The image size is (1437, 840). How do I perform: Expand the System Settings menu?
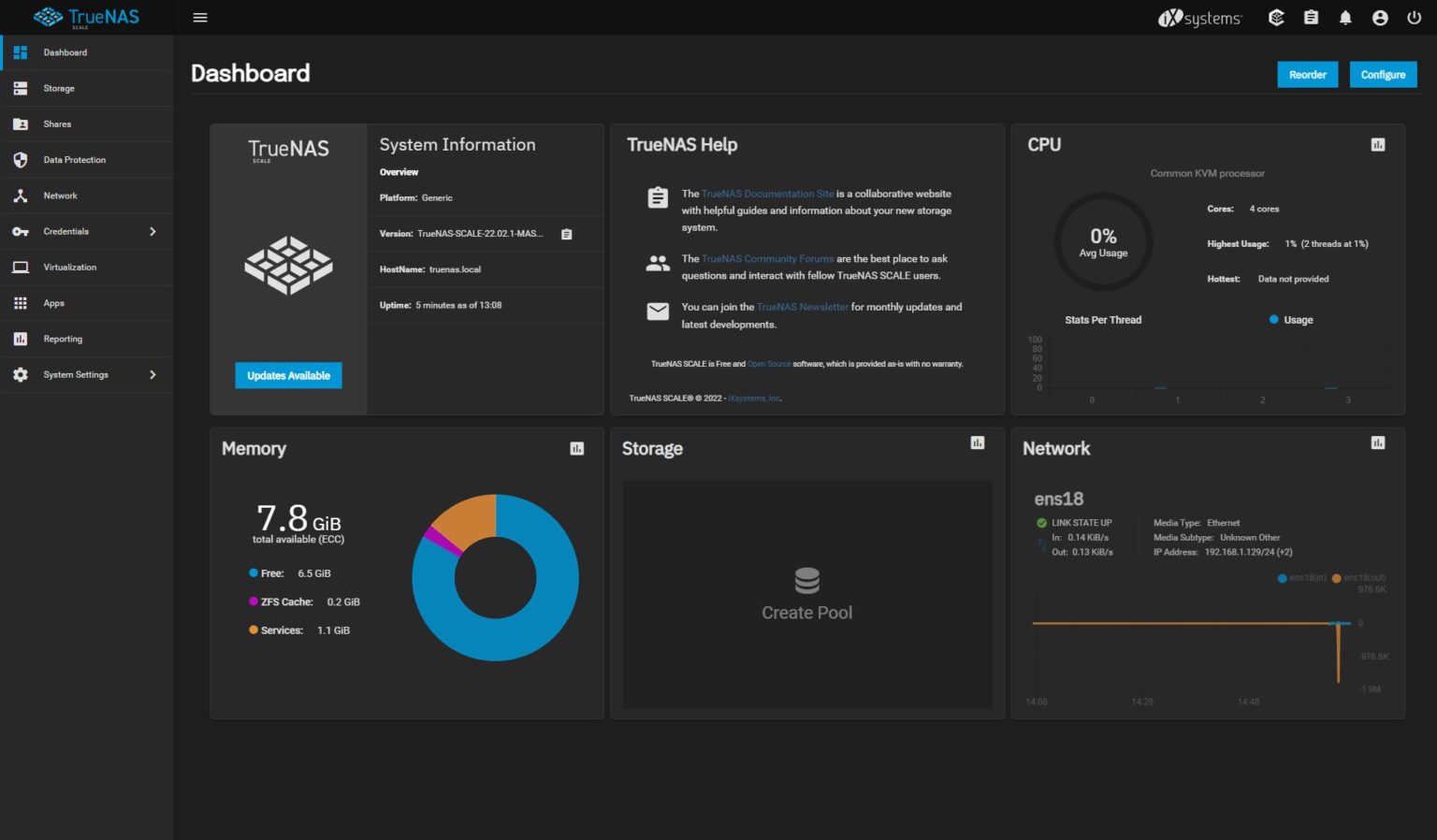click(74, 374)
